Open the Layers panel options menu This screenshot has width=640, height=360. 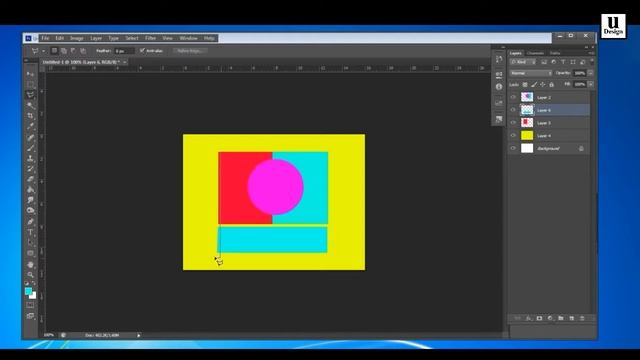coord(591,53)
